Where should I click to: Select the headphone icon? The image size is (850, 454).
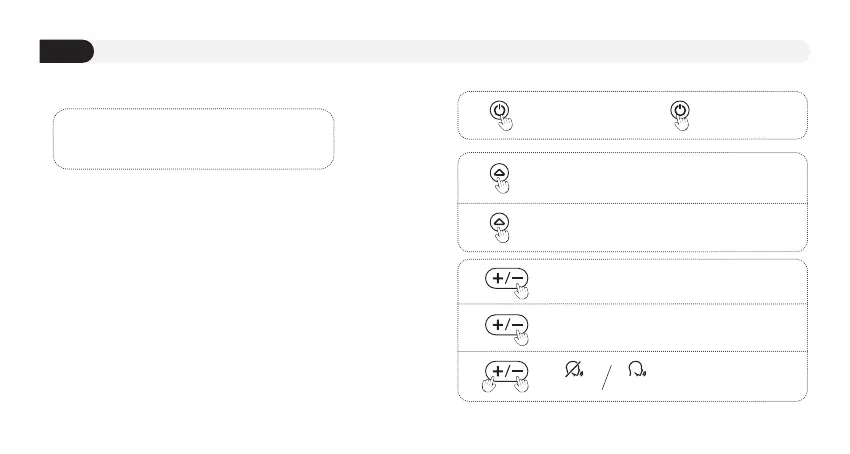coord(636,370)
